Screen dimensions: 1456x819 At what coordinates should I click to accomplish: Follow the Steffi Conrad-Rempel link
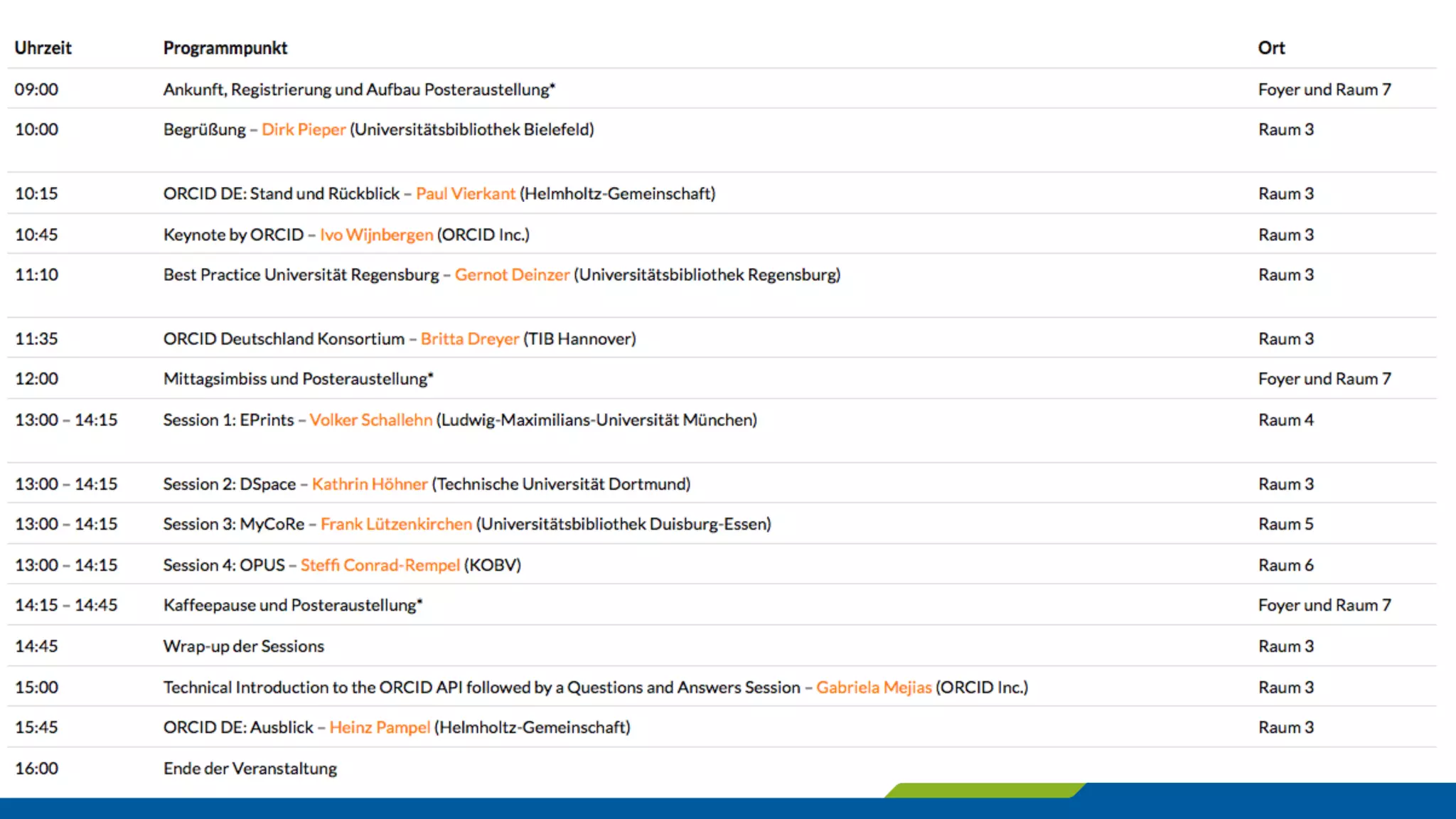pos(380,565)
